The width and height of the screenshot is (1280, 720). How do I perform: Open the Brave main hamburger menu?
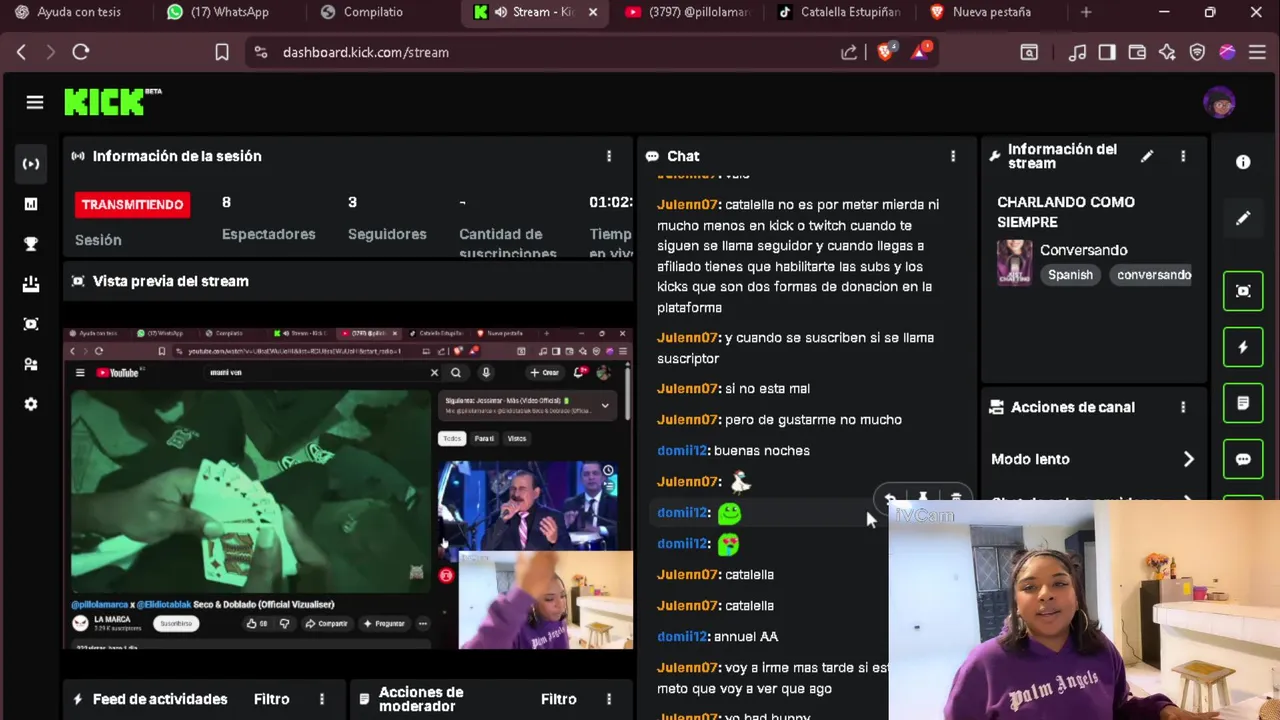click(1258, 52)
